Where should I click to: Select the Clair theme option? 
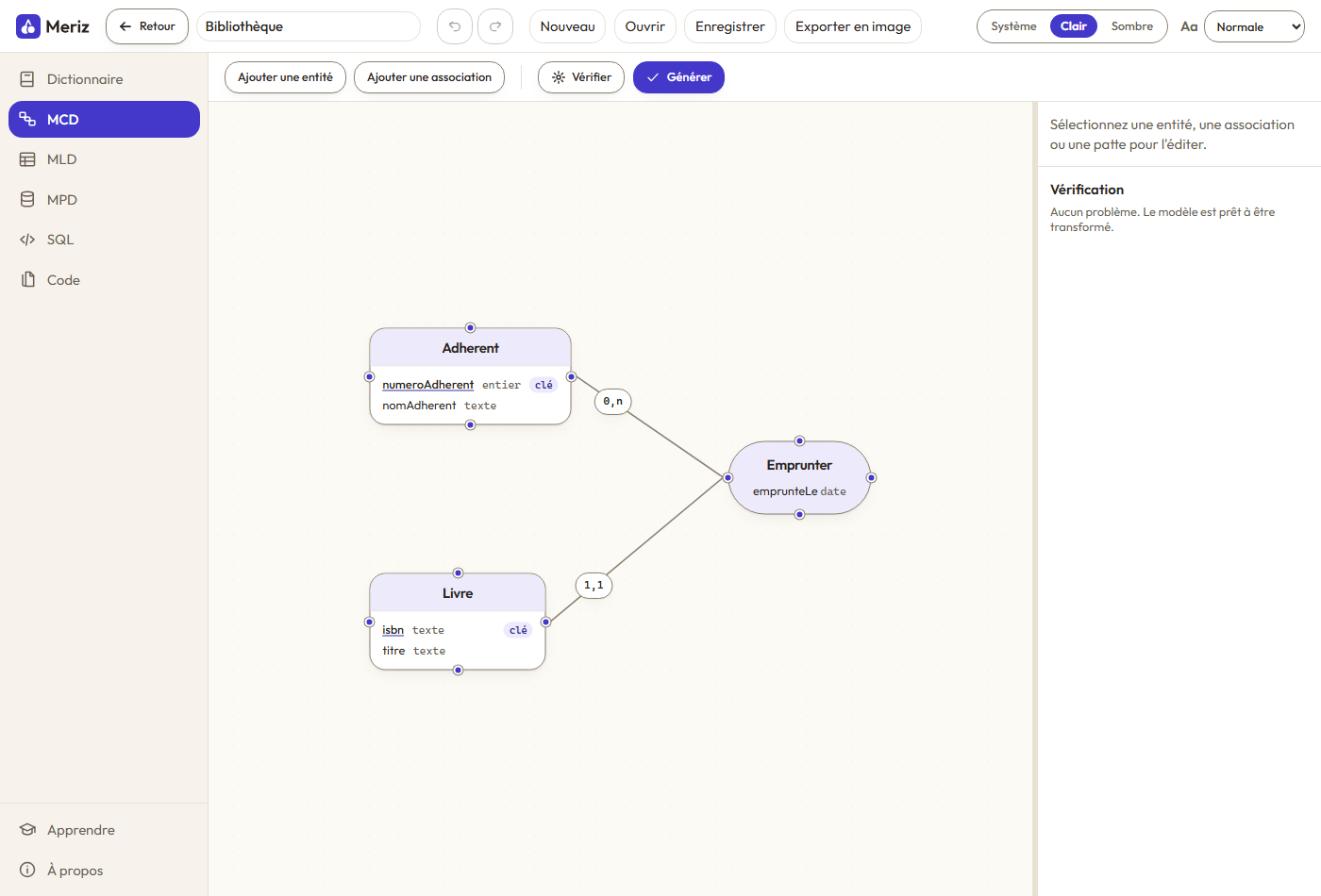point(1074,26)
